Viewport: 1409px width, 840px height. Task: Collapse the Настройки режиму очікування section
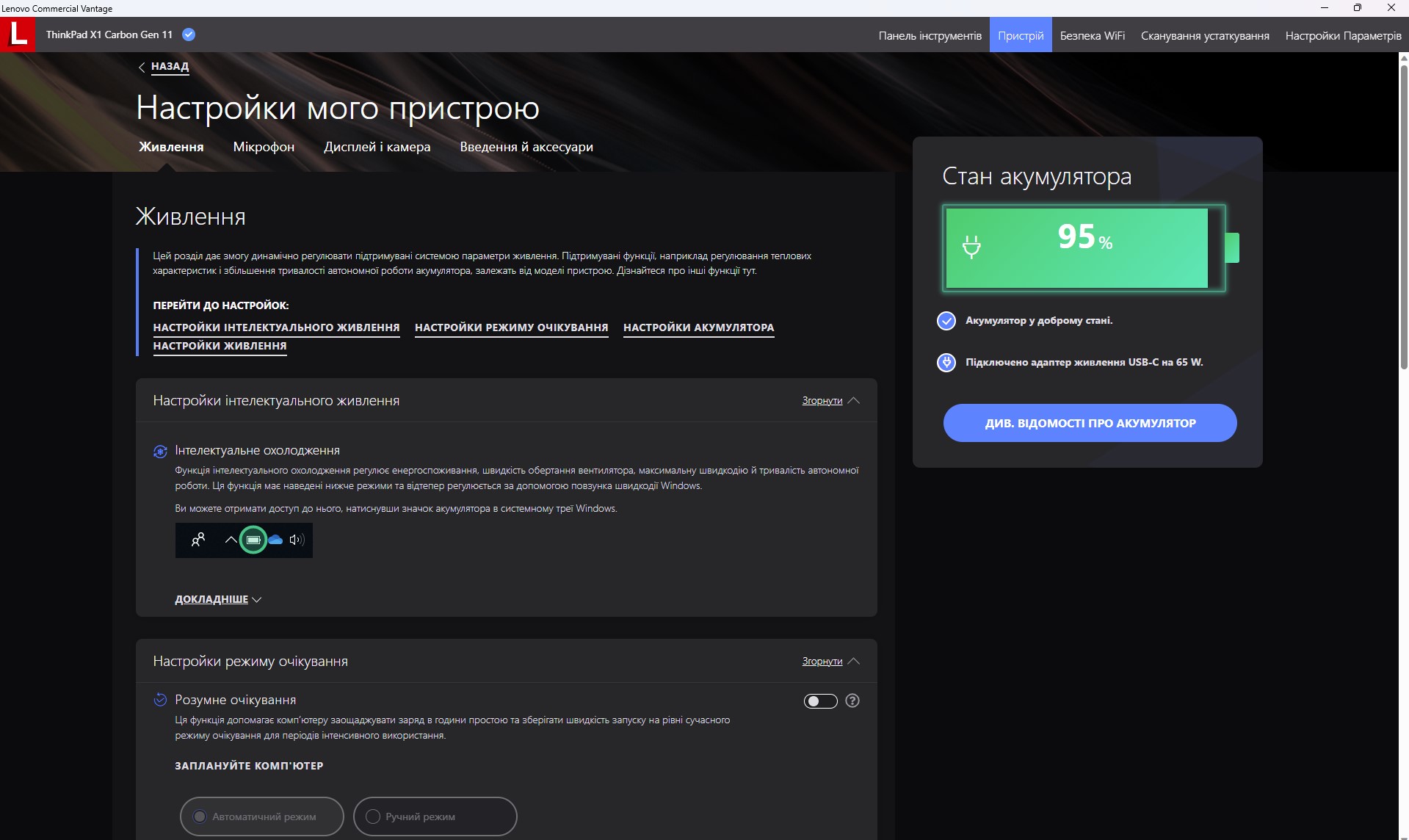point(830,662)
